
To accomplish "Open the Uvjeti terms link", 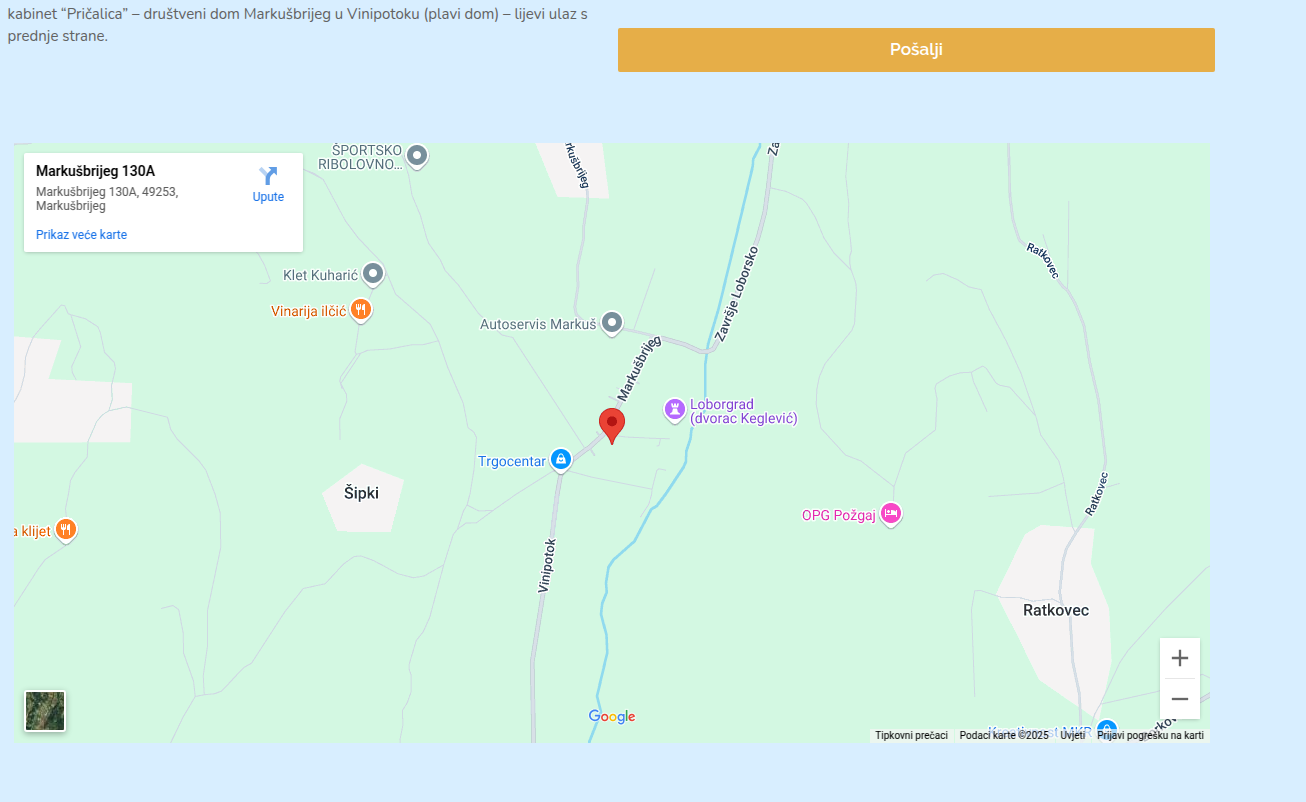I will coord(1072,735).
